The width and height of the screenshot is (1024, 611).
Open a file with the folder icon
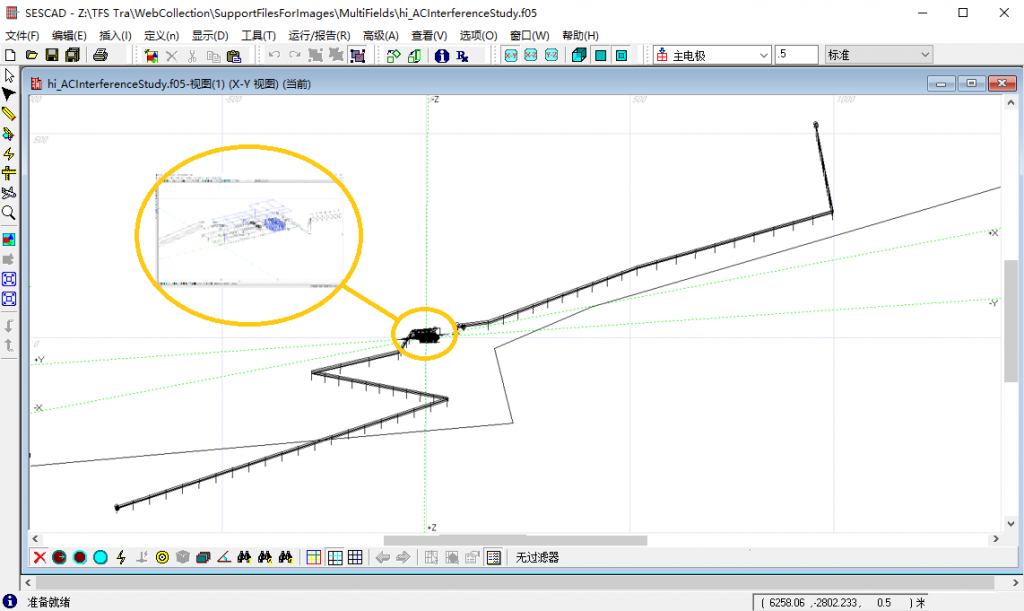31,56
